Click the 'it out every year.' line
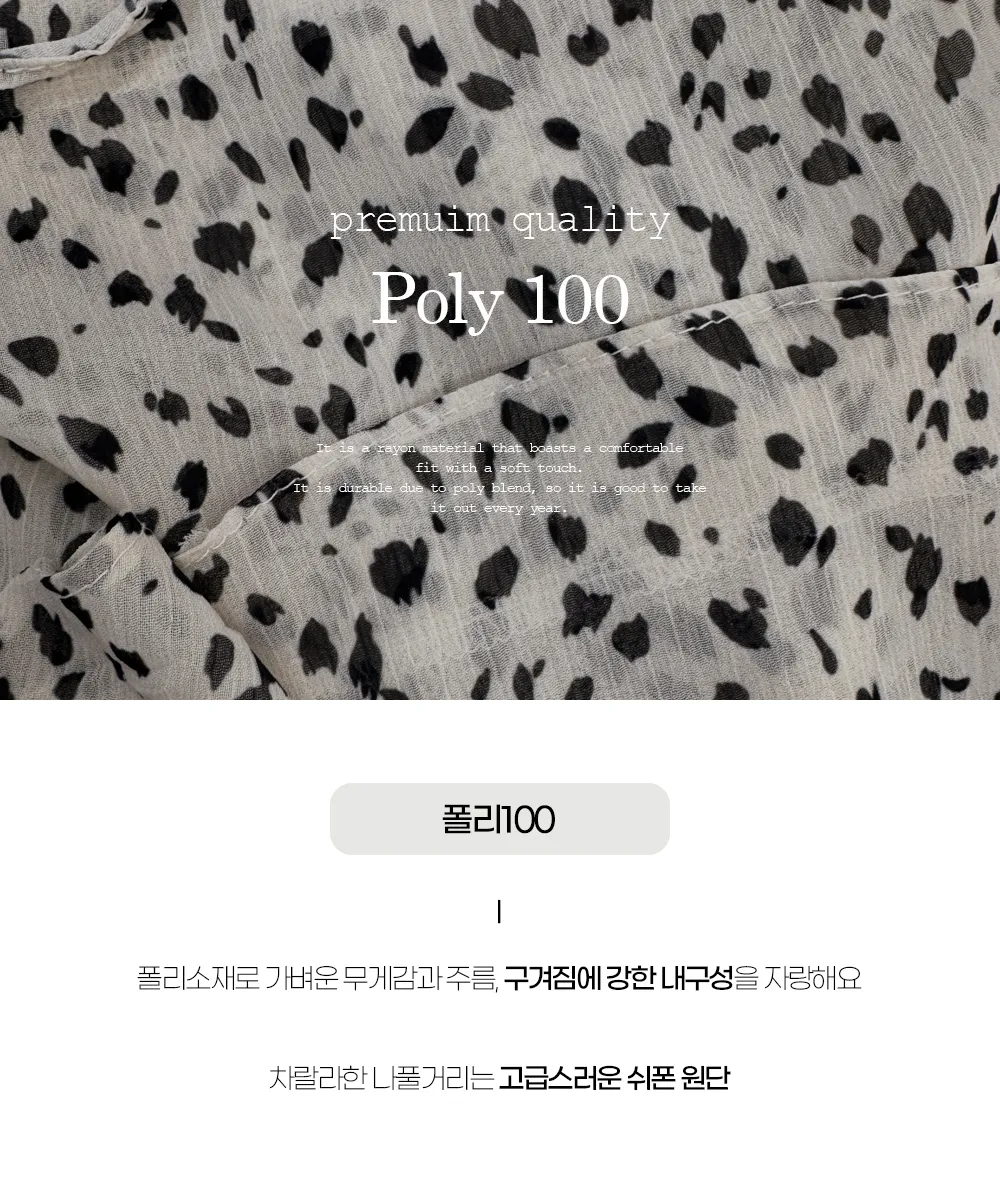This screenshot has width=1000, height=1196. tap(500, 507)
